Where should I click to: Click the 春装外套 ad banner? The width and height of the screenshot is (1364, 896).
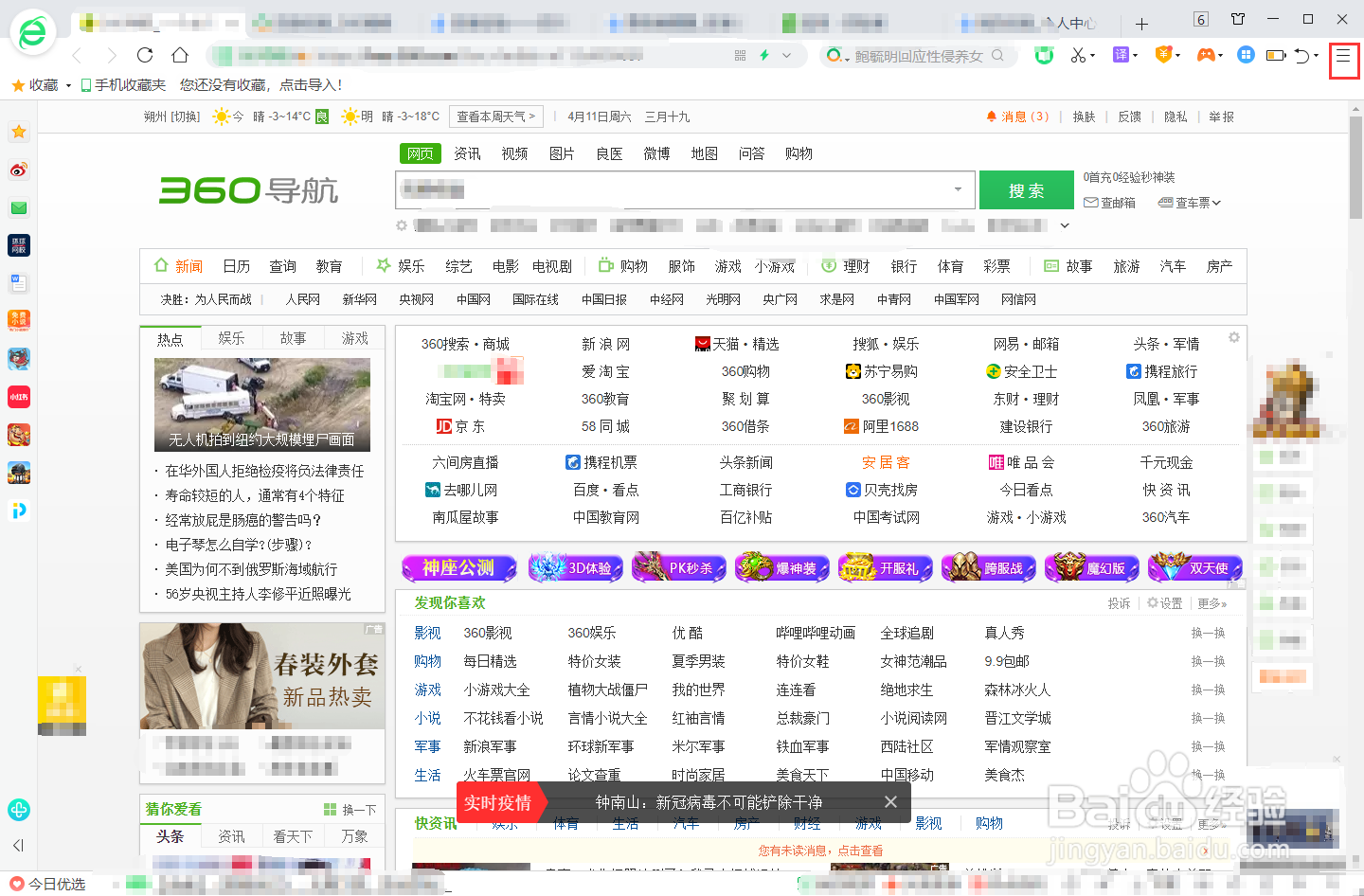tap(262, 675)
